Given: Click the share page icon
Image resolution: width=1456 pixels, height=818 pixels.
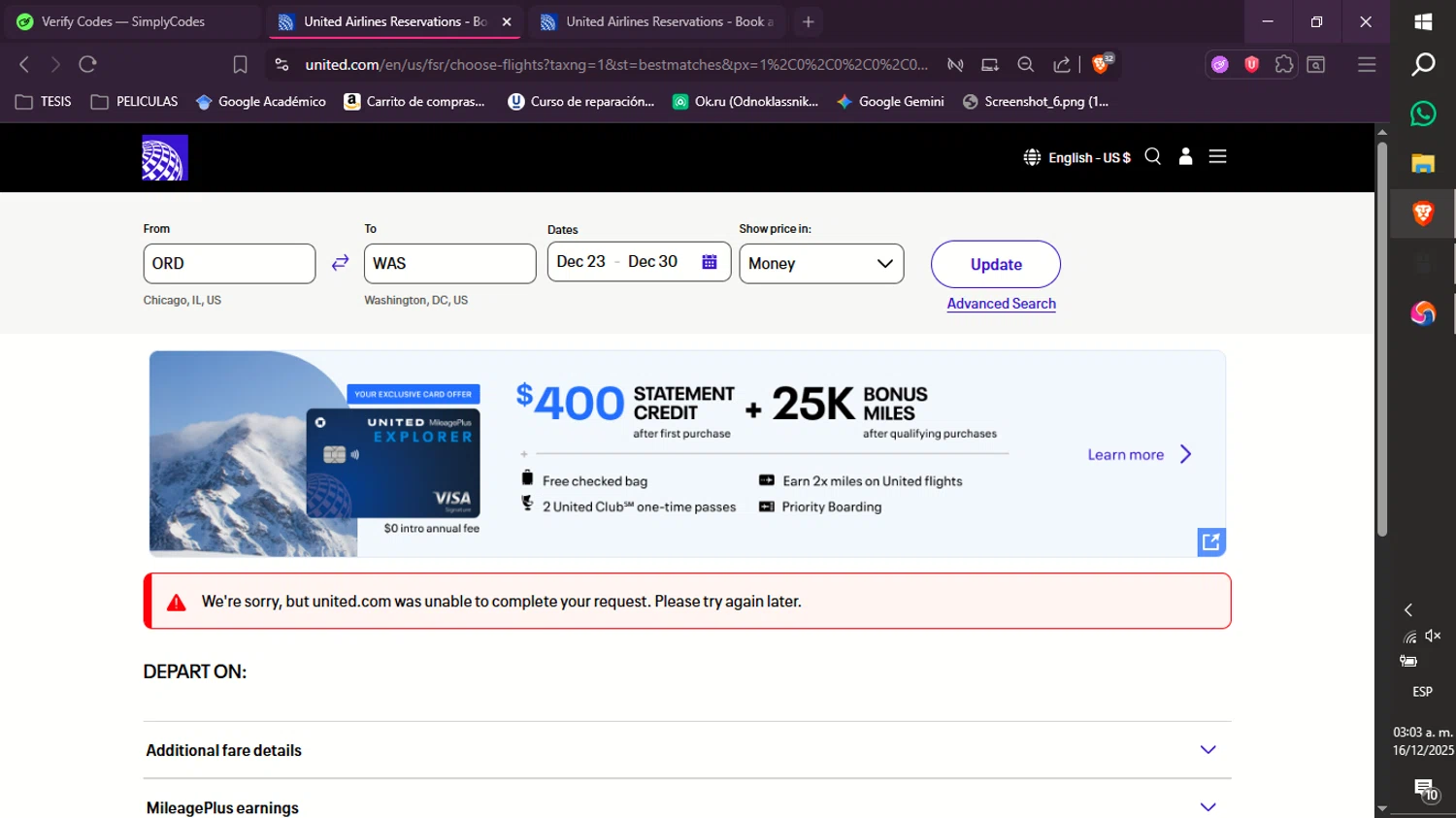Looking at the screenshot, I should click(1062, 64).
